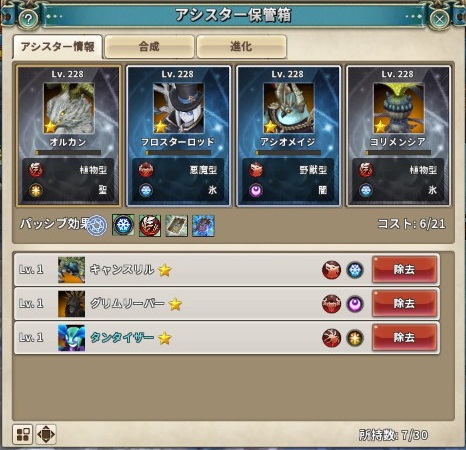466x450 pixels.
Task: Switch to the 進化 tab
Action: (x=241, y=47)
